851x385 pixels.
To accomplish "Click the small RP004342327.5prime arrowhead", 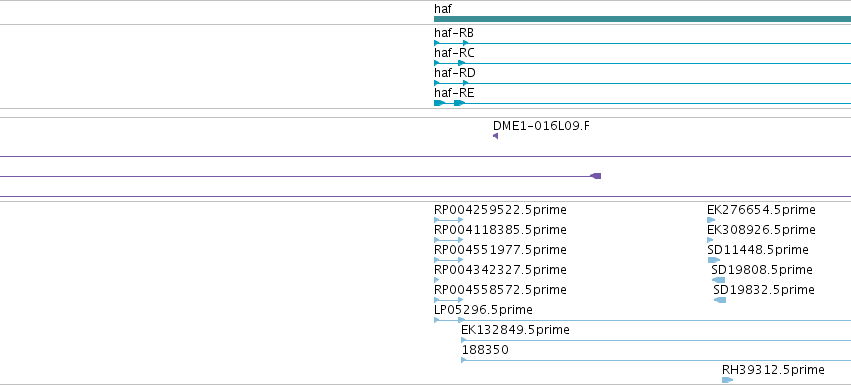I will 437,280.
